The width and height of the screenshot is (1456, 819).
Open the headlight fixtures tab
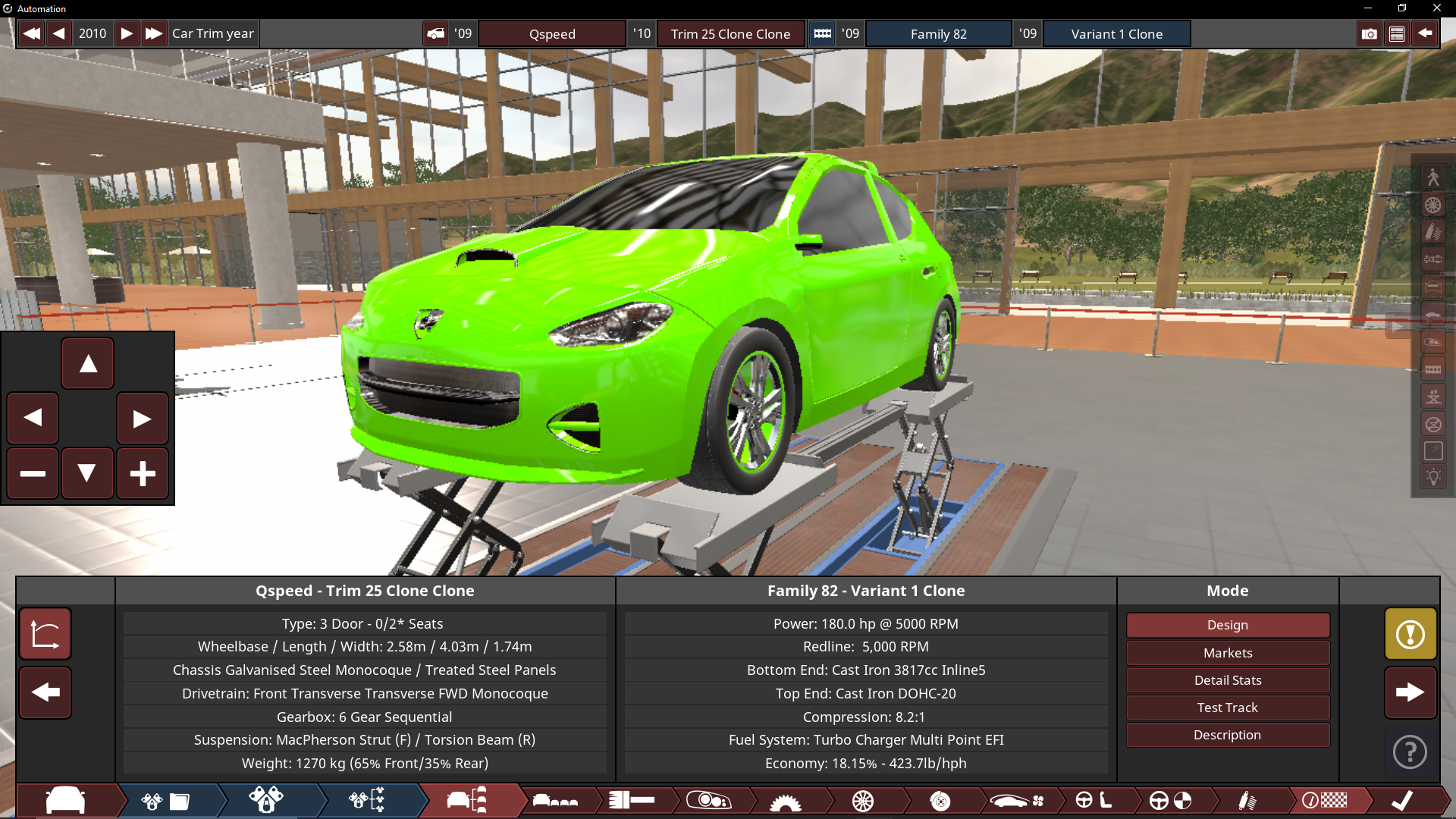coord(708,801)
